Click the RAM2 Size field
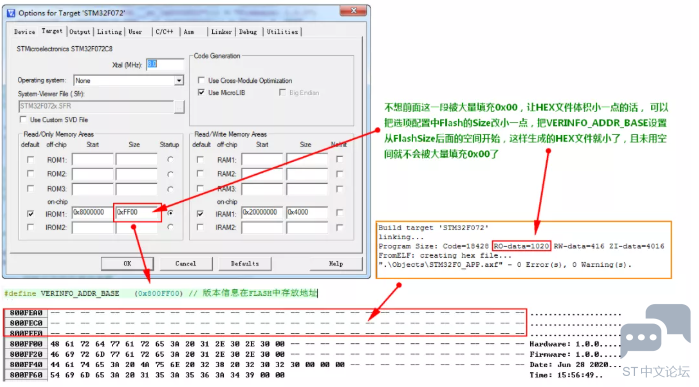The width and height of the screenshot is (699, 387). pos(307,174)
